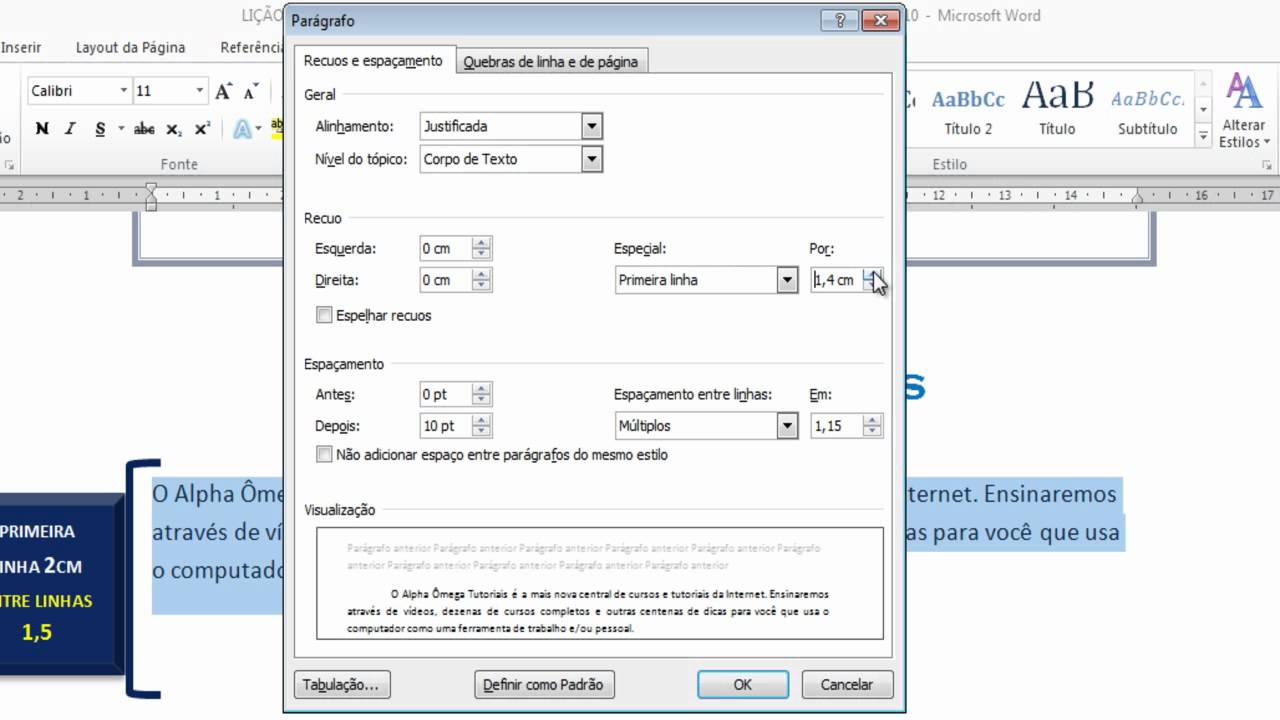
Task: Decrease Depois spacing value
Action: click(482, 432)
